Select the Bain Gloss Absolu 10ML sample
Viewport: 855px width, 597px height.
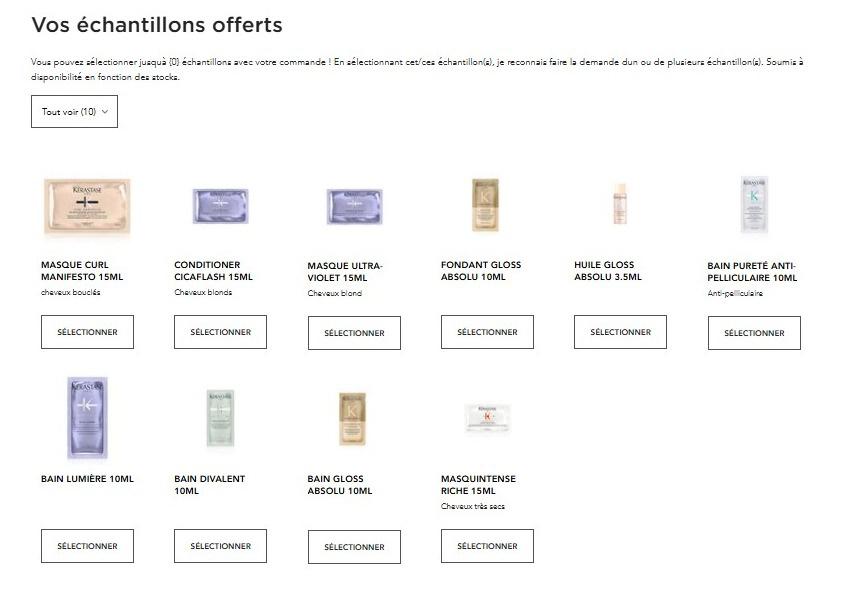[354, 547]
